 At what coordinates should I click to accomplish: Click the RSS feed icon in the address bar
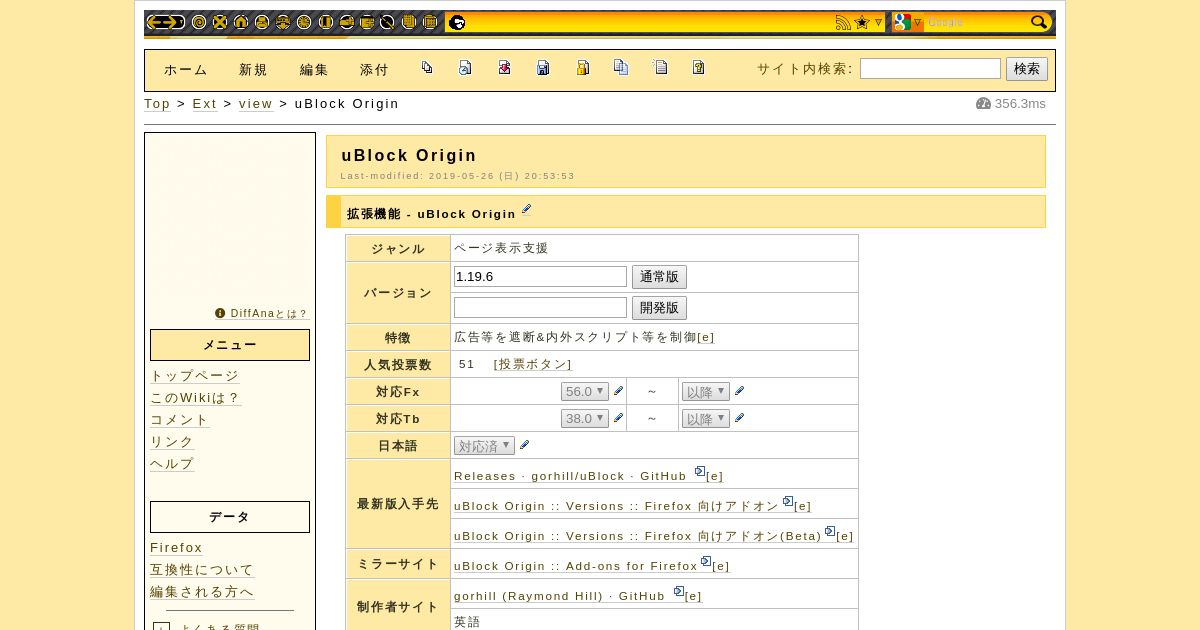click(843, 22)
